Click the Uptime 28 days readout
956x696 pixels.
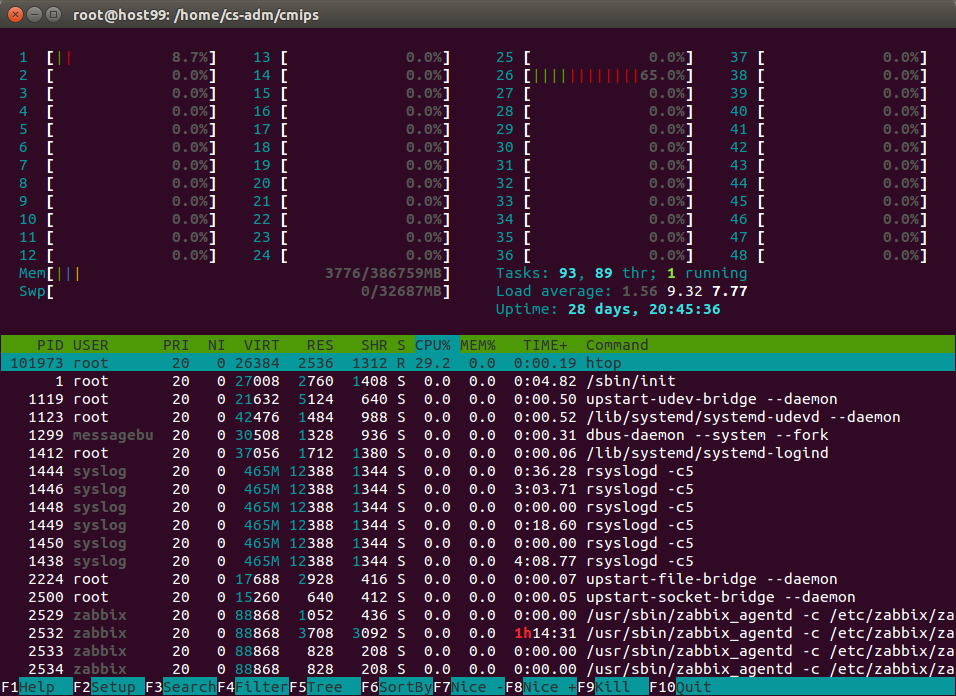608,310
